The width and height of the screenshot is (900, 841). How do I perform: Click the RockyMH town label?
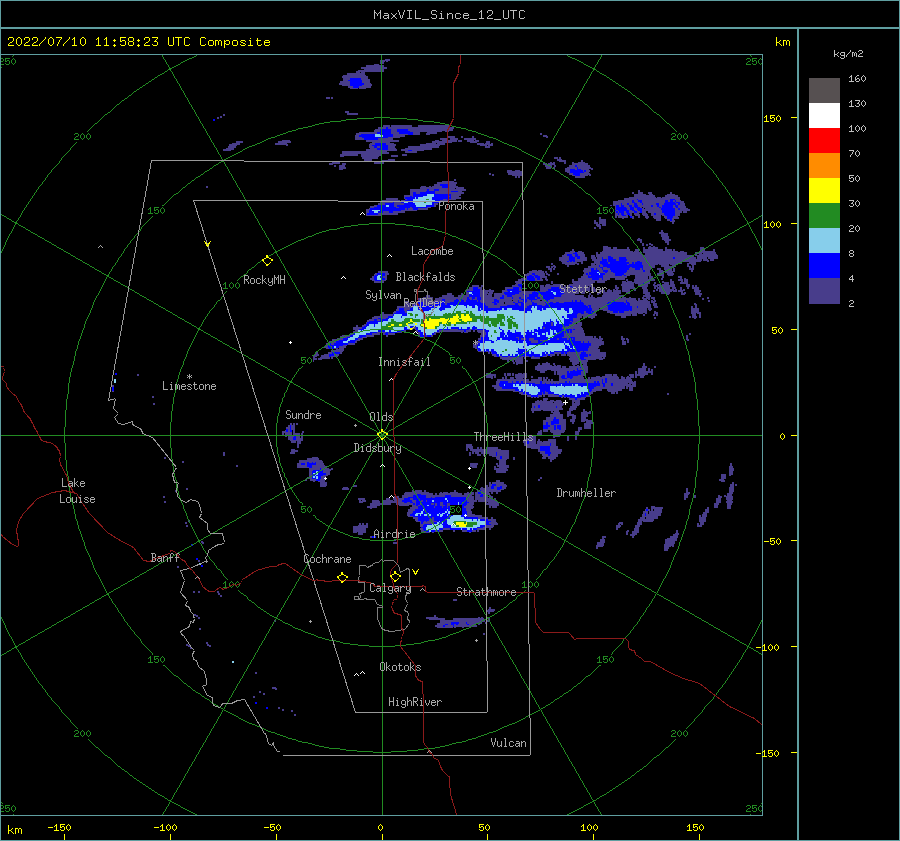[x=264, y=280]
